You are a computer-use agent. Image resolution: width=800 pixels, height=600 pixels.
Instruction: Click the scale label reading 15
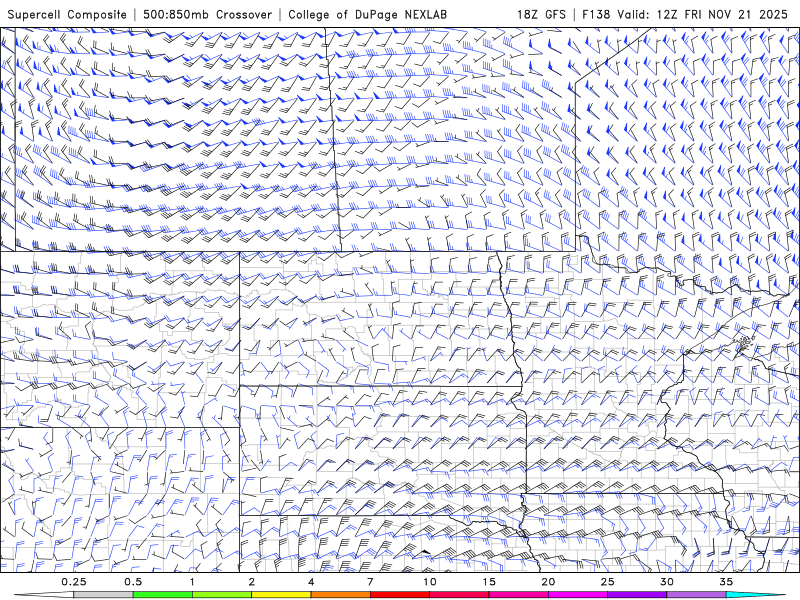pyautogui.click(x=489, y=582)
